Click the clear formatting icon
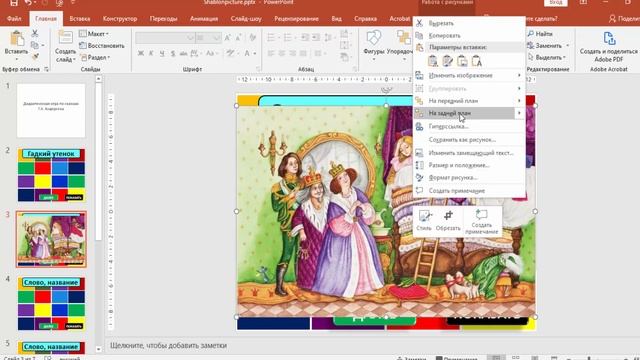640x360 pixels. [x=253, y=38]
